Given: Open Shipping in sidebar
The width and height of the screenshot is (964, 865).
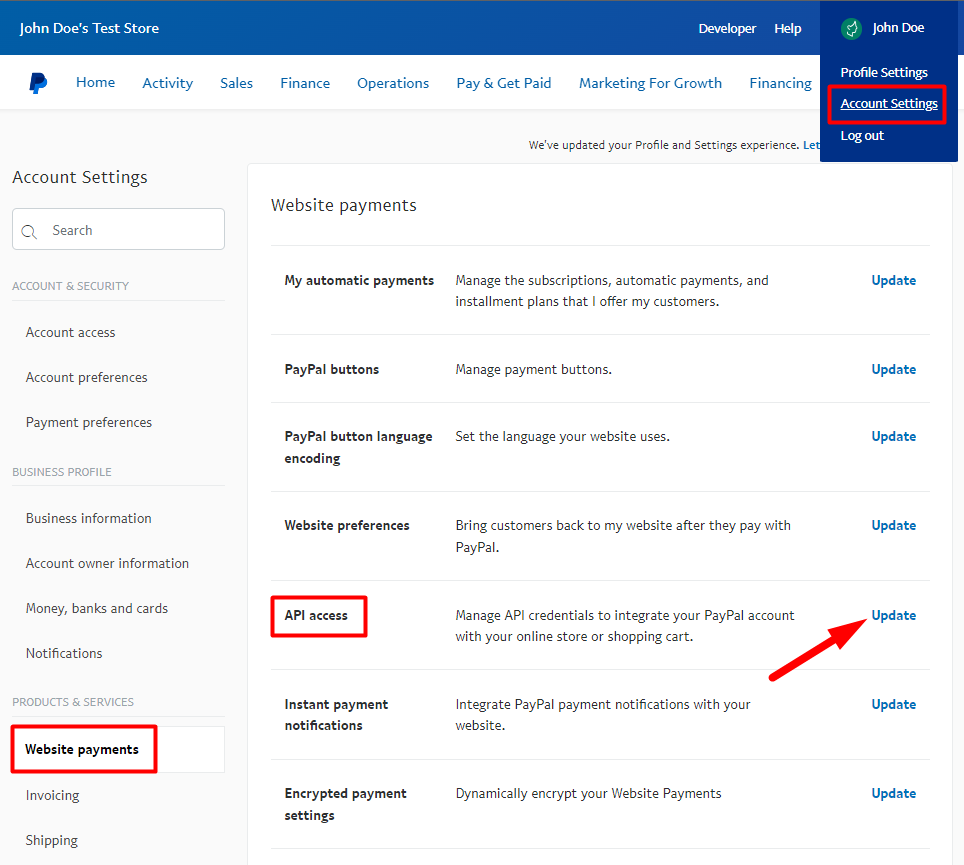Looking at the screenshot, I should tap(52, 840).
